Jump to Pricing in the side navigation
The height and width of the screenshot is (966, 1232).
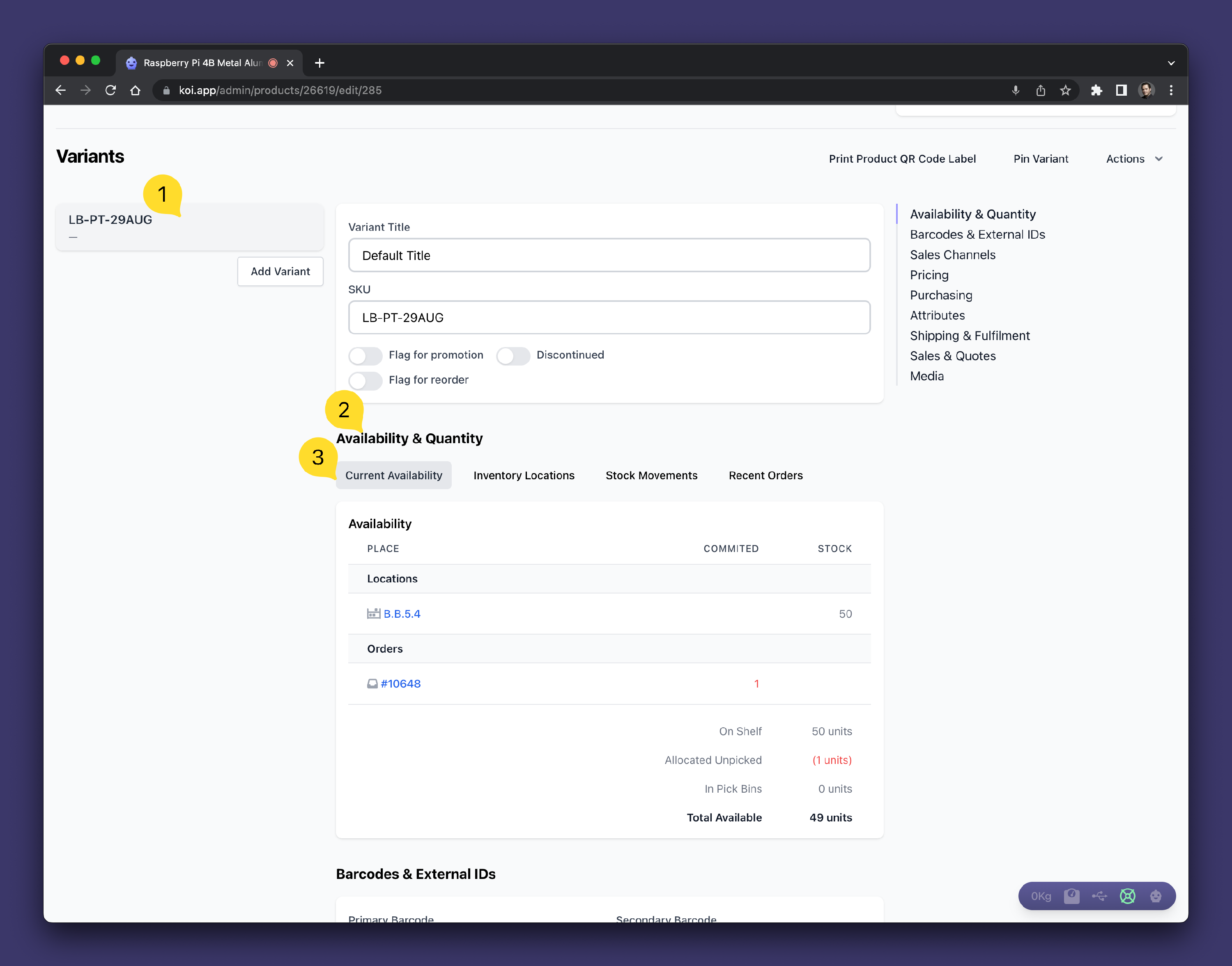tap(929, 276)
